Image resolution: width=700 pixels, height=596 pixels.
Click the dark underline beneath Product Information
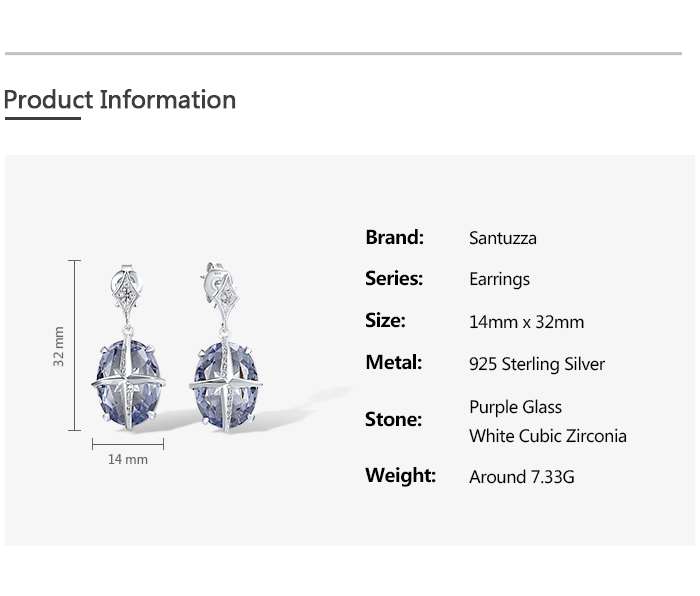(42, 119)
